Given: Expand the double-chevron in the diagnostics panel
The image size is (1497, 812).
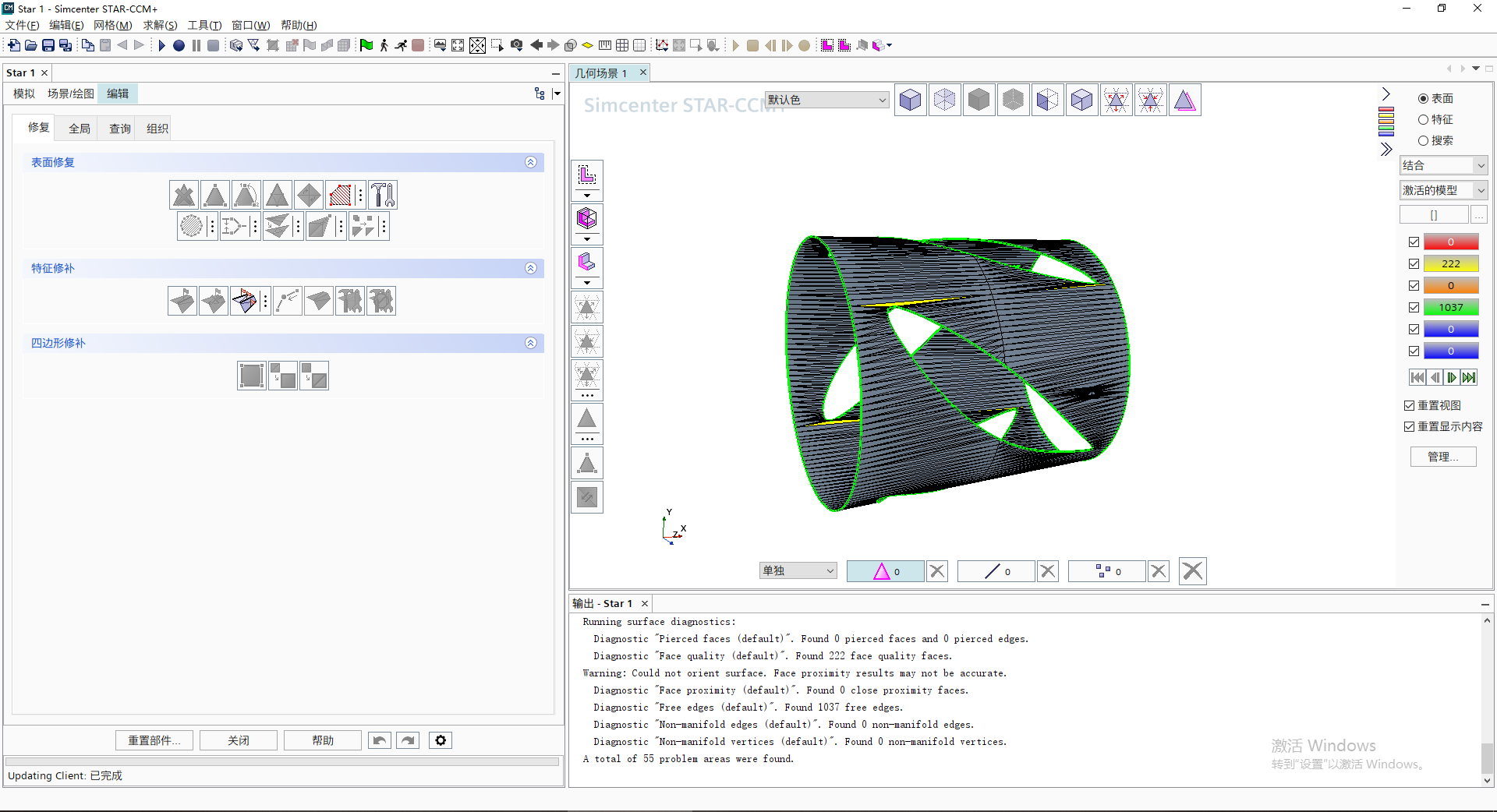Looking at the screenshot, I should click(x=1386, y=150).
